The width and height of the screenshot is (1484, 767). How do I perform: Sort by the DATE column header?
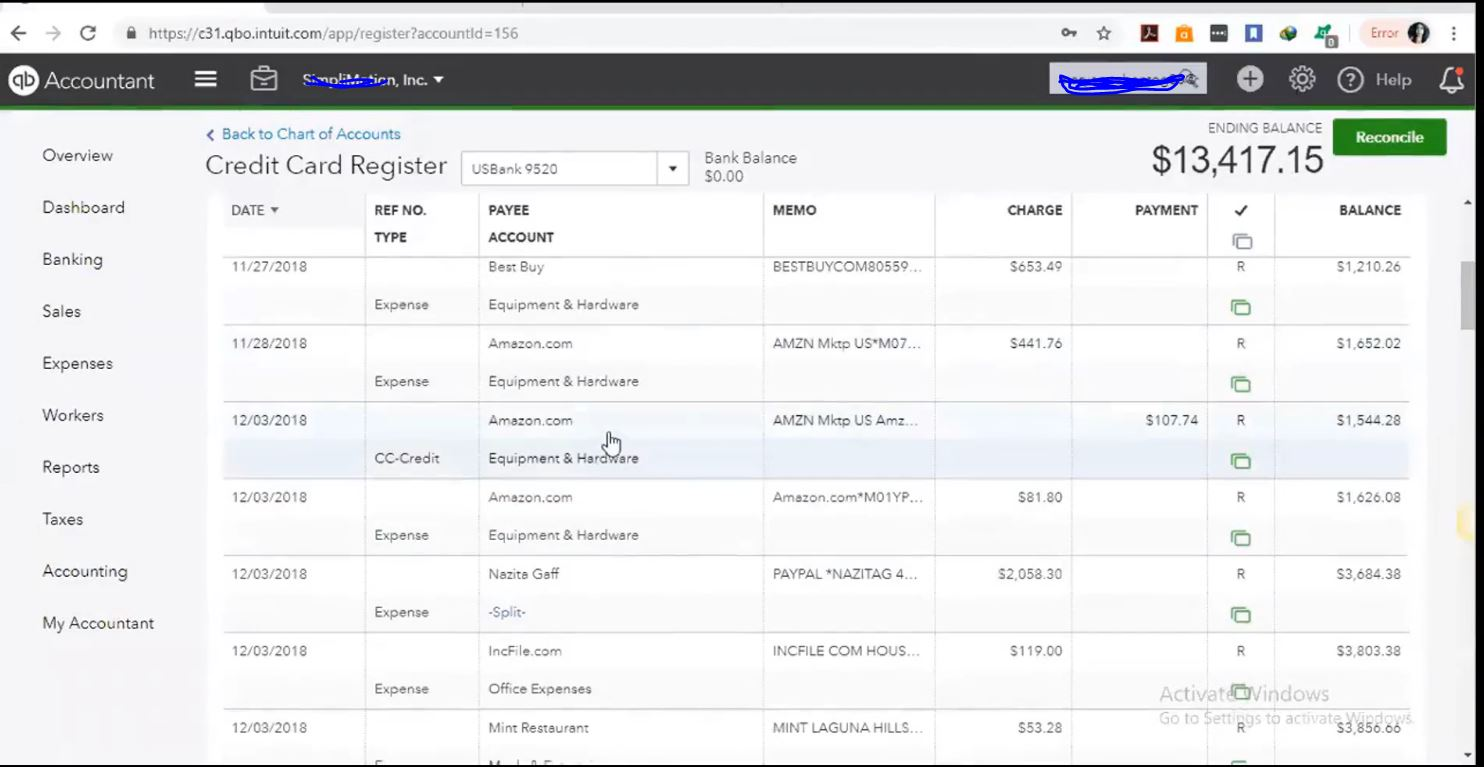click(x=254, y=210)
